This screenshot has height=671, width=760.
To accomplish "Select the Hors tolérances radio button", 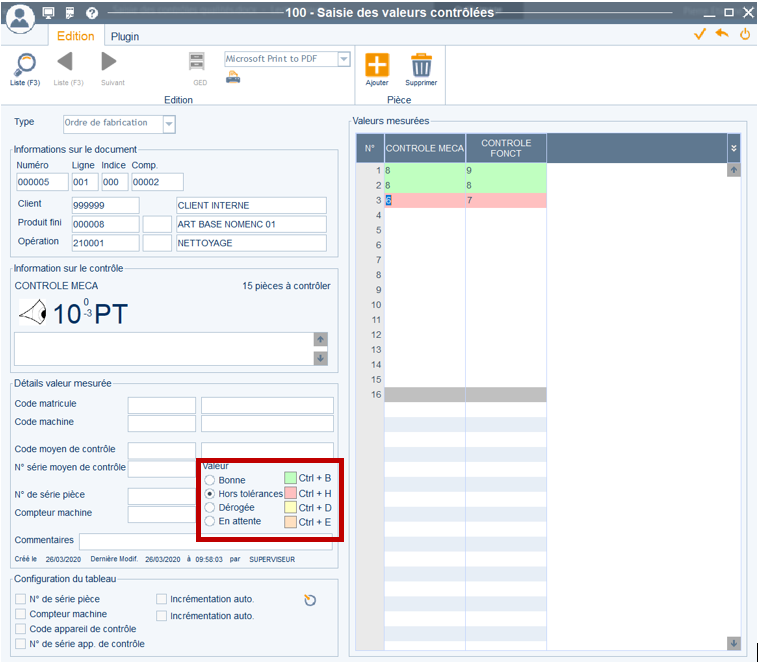I will coord(209,494).
